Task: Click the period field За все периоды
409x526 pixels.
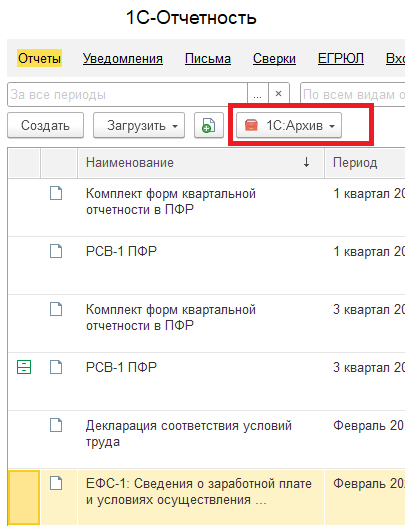Action: (127, 95)
